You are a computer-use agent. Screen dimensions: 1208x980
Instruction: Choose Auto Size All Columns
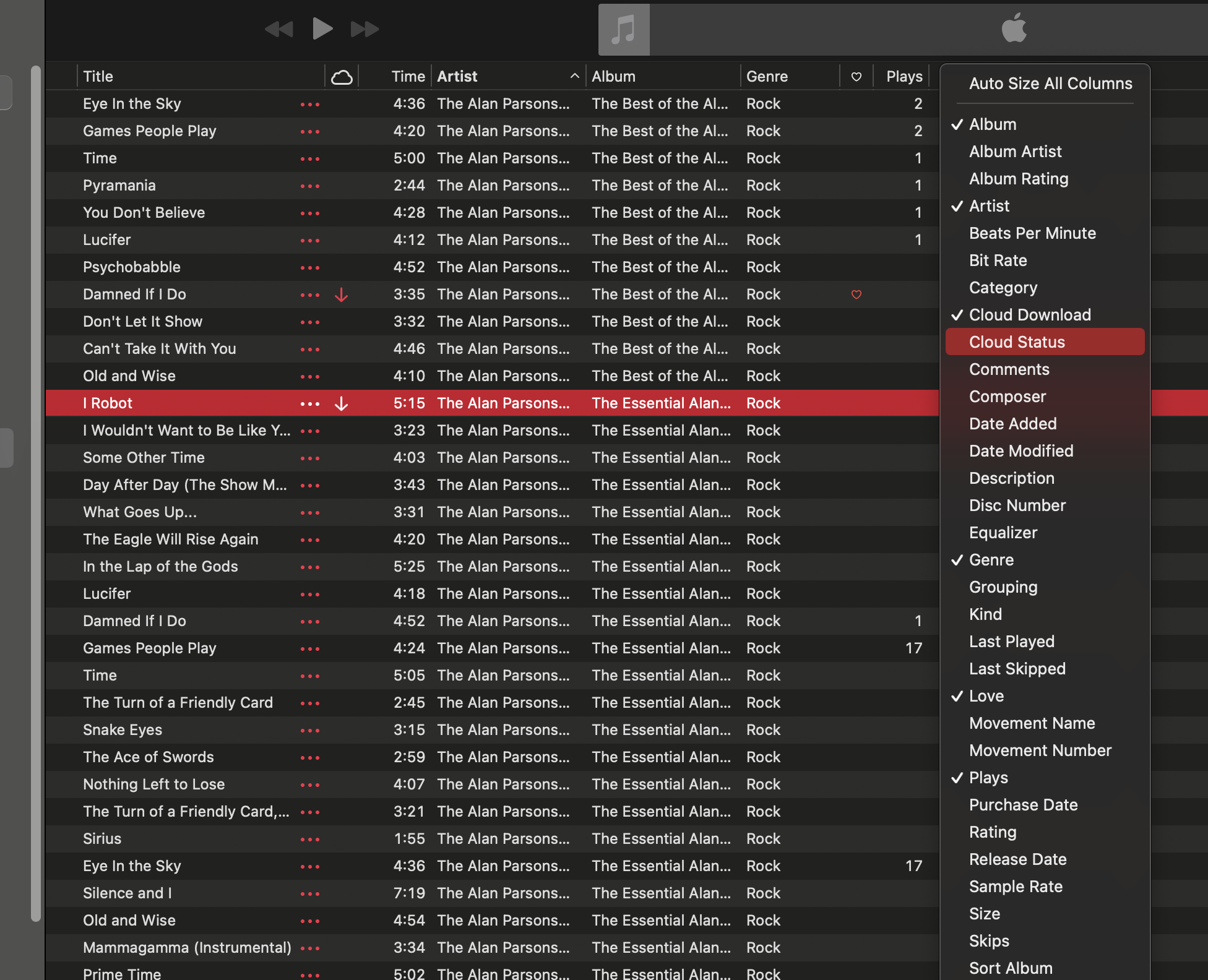(1050, 84)
